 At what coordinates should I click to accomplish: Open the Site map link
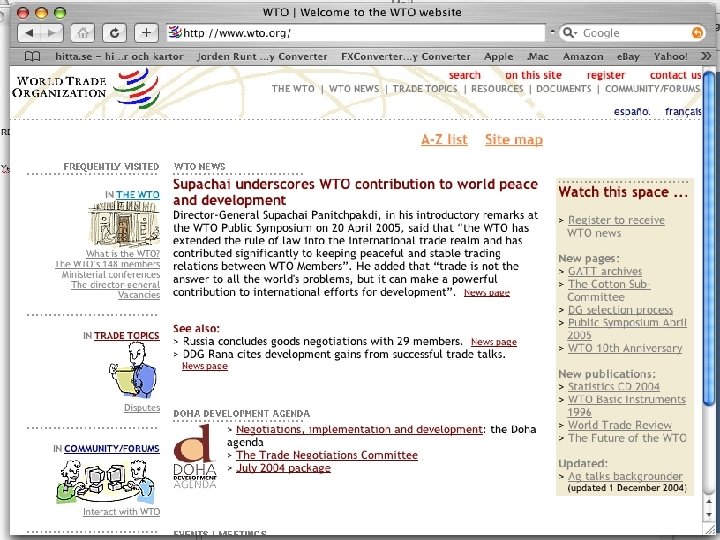(x=514, y=140)
